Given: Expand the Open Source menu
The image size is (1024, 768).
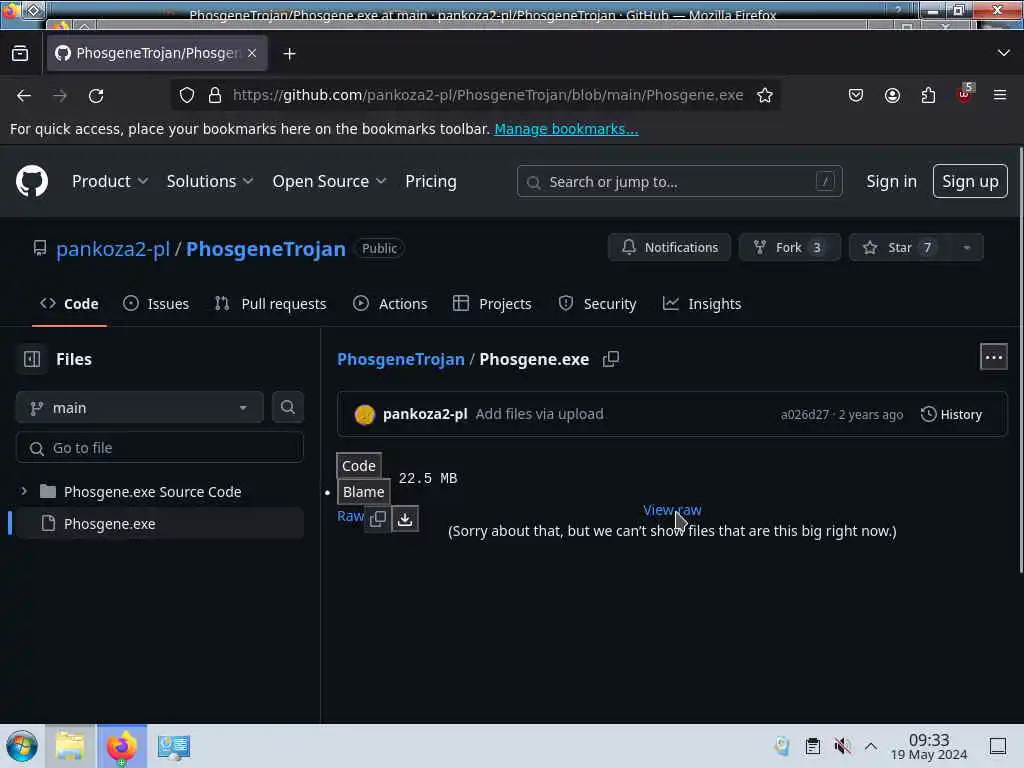Looking at the screenshot, I should 329,182.
